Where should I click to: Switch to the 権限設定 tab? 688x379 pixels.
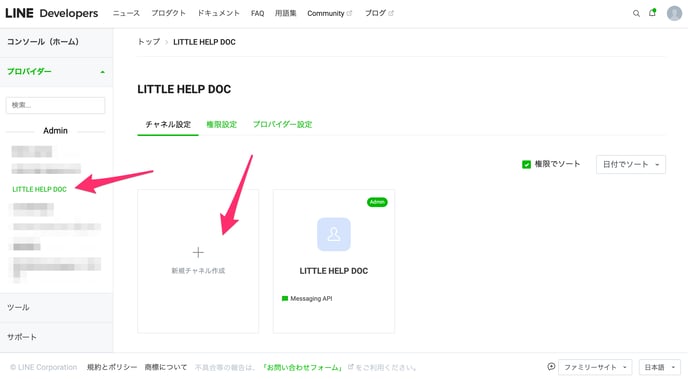pyautogui.click(x=222, y=125)
